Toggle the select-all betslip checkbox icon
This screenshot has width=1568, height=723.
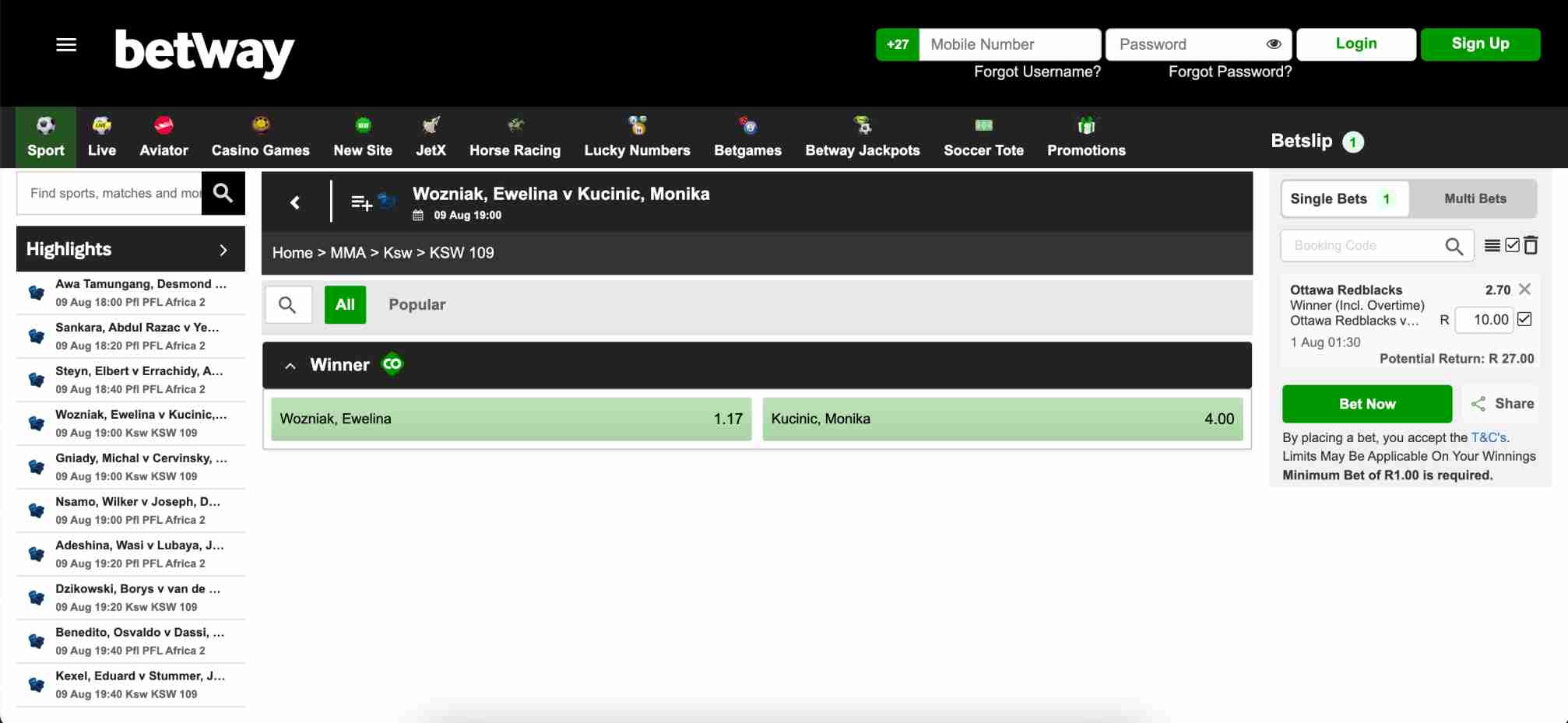coord(1512,245)
